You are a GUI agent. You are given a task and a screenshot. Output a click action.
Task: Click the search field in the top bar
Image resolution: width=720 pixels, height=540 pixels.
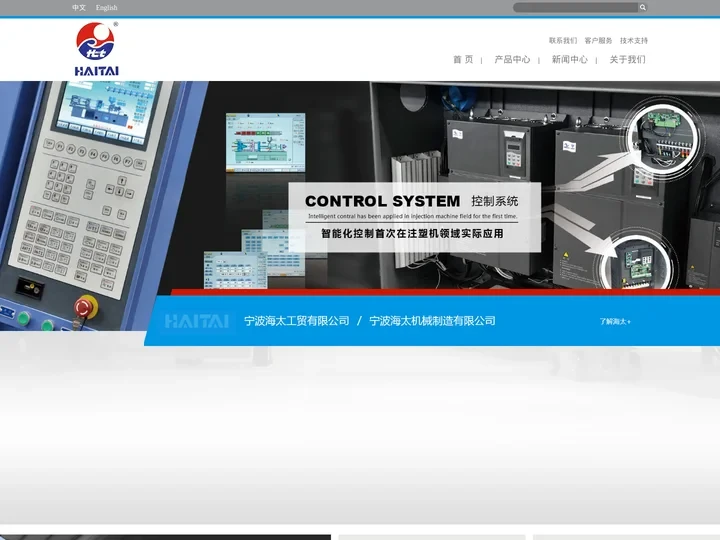click(575, 7)
